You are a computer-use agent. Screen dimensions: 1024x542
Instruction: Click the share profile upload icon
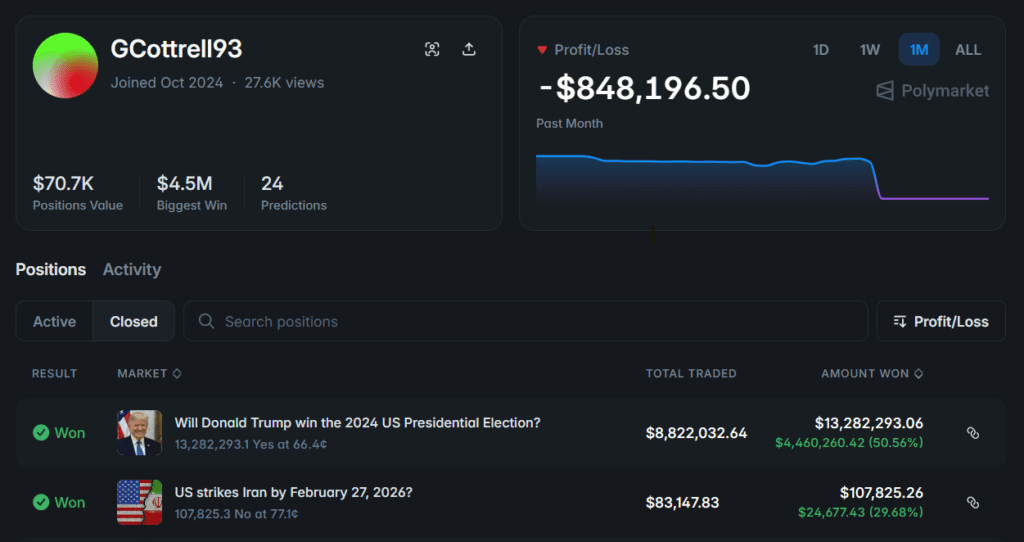[469, 50]
